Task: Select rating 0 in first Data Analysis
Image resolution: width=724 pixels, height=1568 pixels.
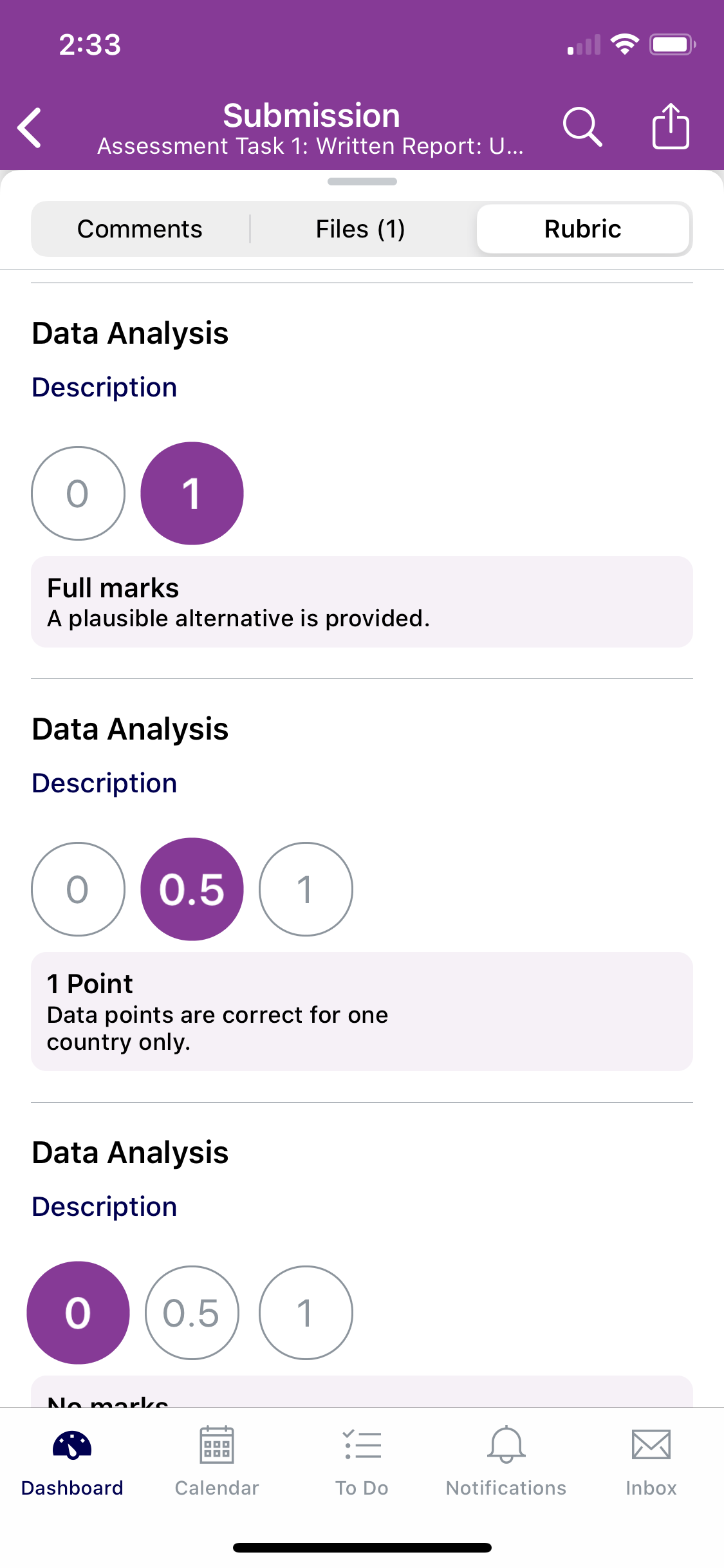Action: [78, 494]
